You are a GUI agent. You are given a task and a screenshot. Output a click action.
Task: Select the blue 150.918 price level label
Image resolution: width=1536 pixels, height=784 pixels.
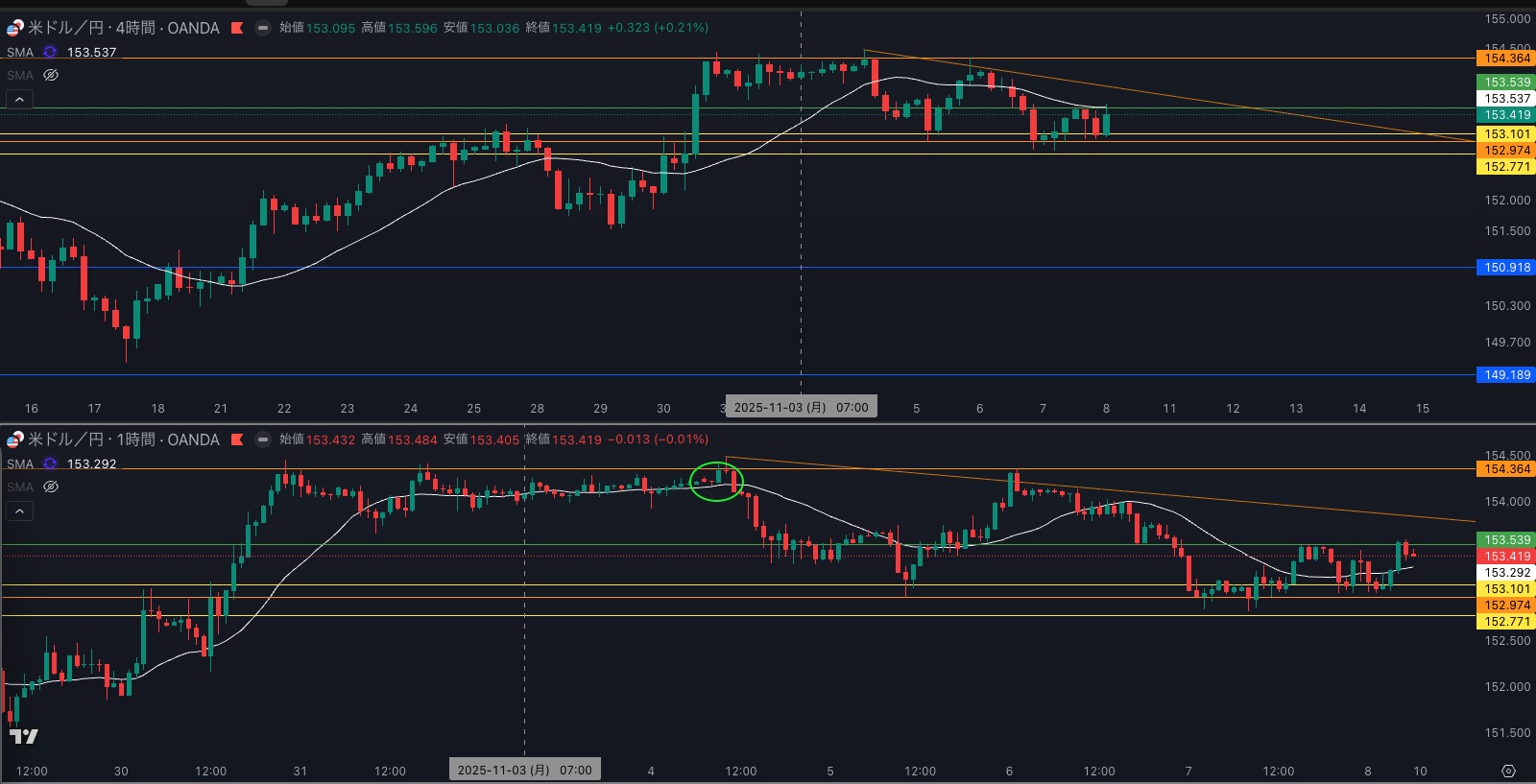[x=1506, y=268]
